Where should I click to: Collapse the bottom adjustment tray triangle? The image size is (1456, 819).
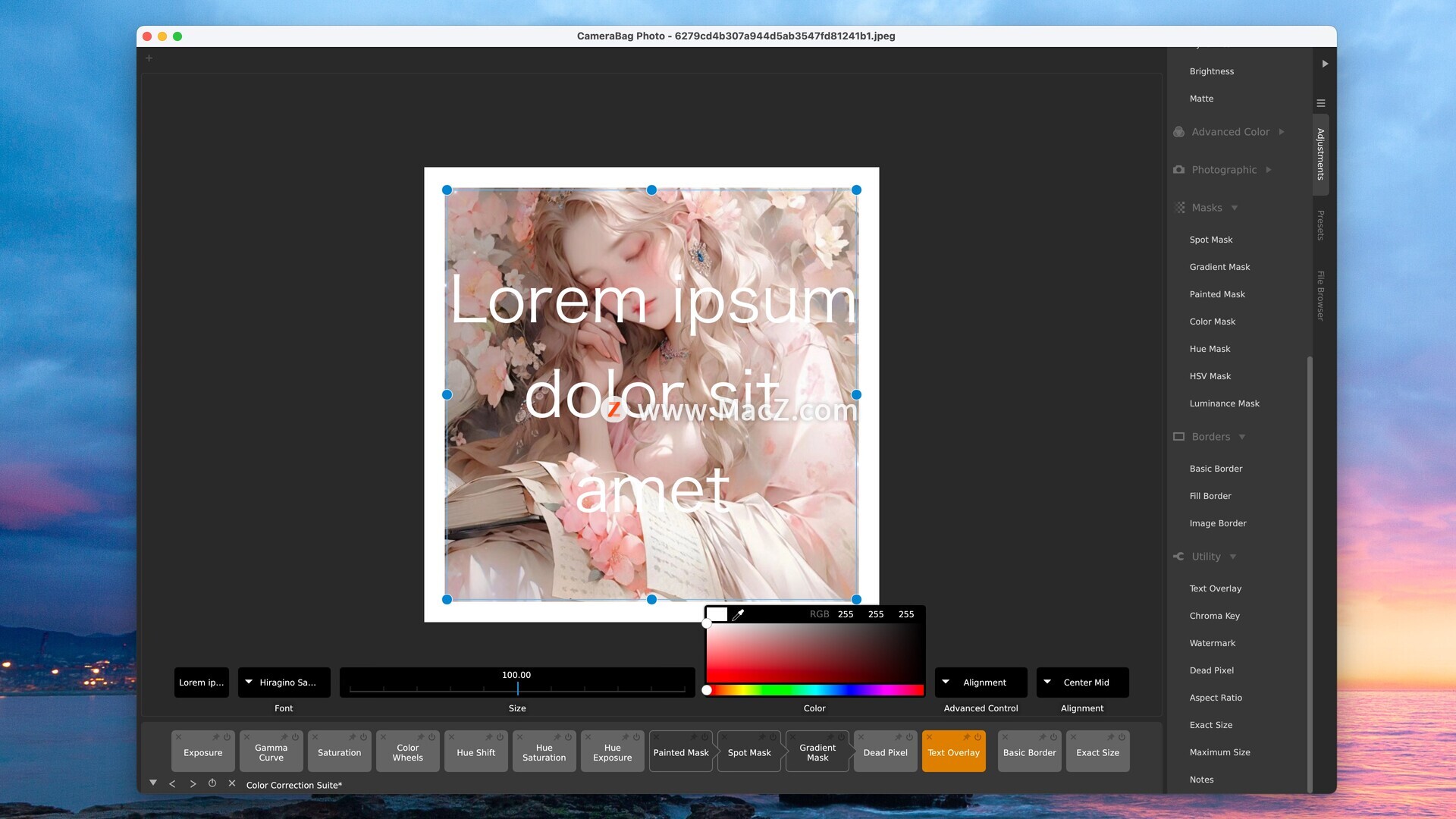click(153, 783)
